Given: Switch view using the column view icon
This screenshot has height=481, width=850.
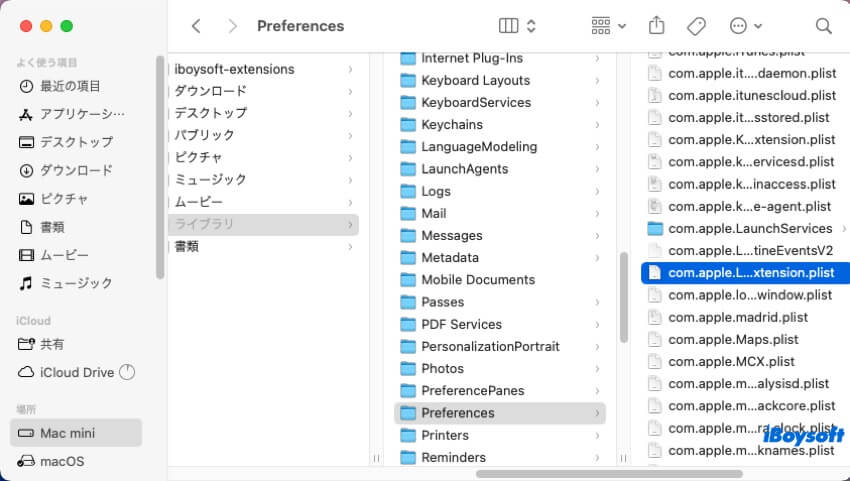Looking at the screenshot, I should click(508, 26).
